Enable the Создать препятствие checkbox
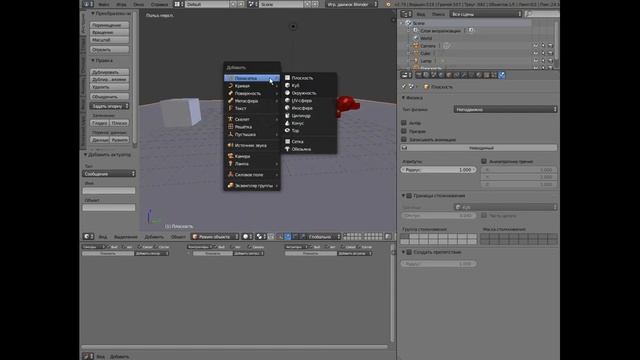640x360 pixels. tap(409, 252)
